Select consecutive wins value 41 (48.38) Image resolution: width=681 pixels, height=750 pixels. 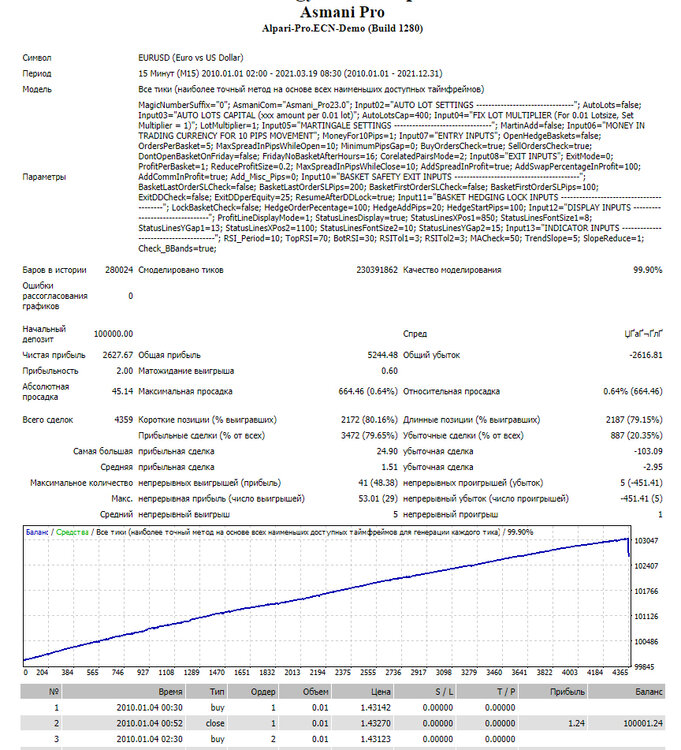tap(378, 483)
